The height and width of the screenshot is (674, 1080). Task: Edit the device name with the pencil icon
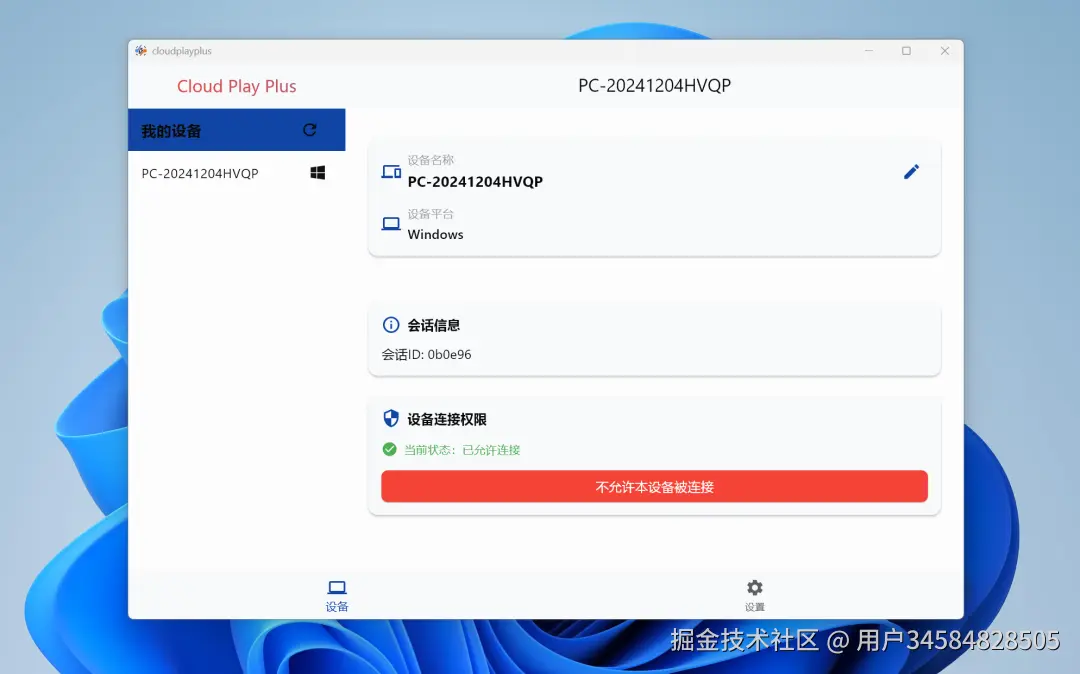click(x=911, y=171)
